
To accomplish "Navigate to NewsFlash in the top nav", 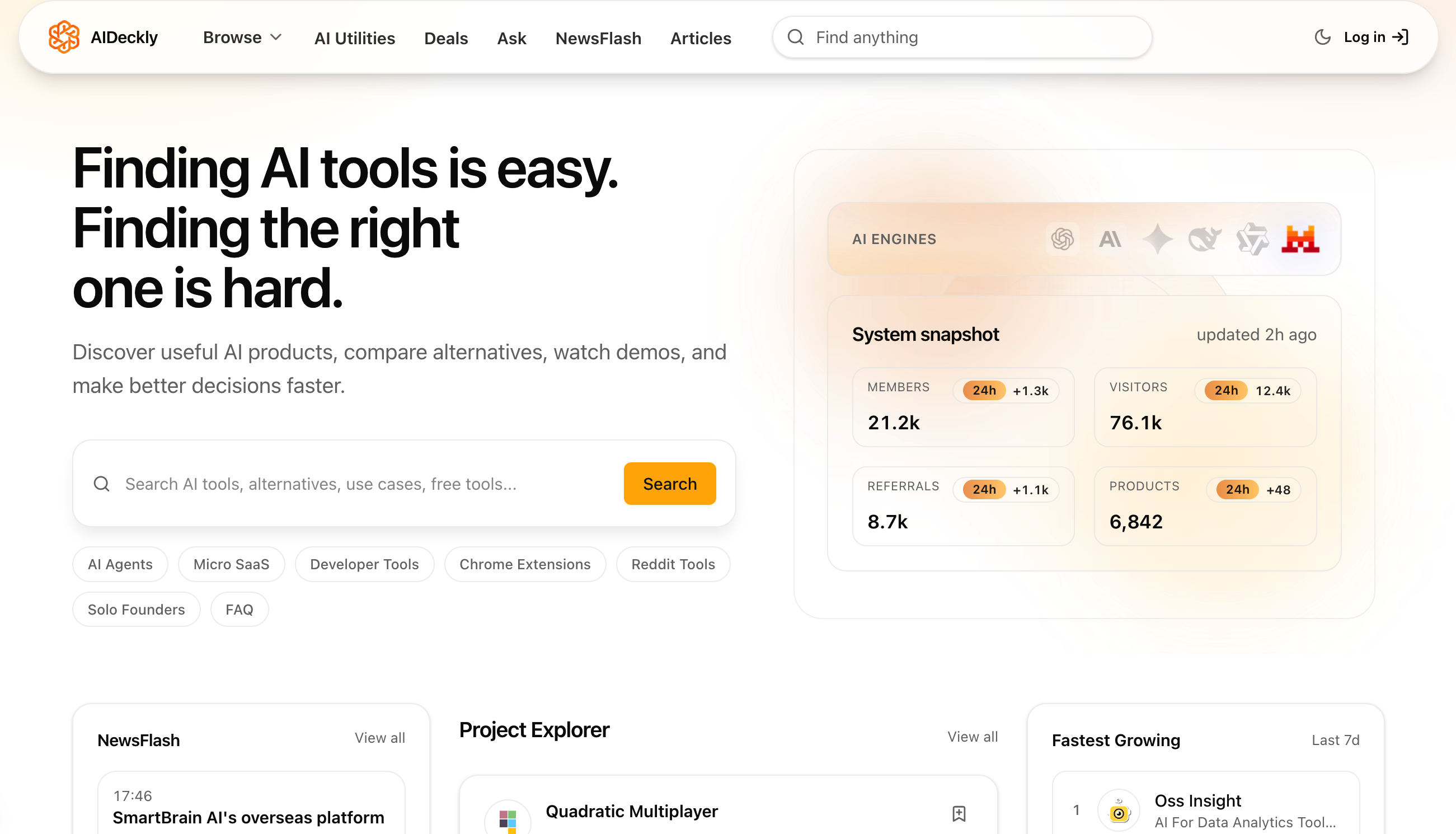I will pyautogui.click(x=598, y=39).
